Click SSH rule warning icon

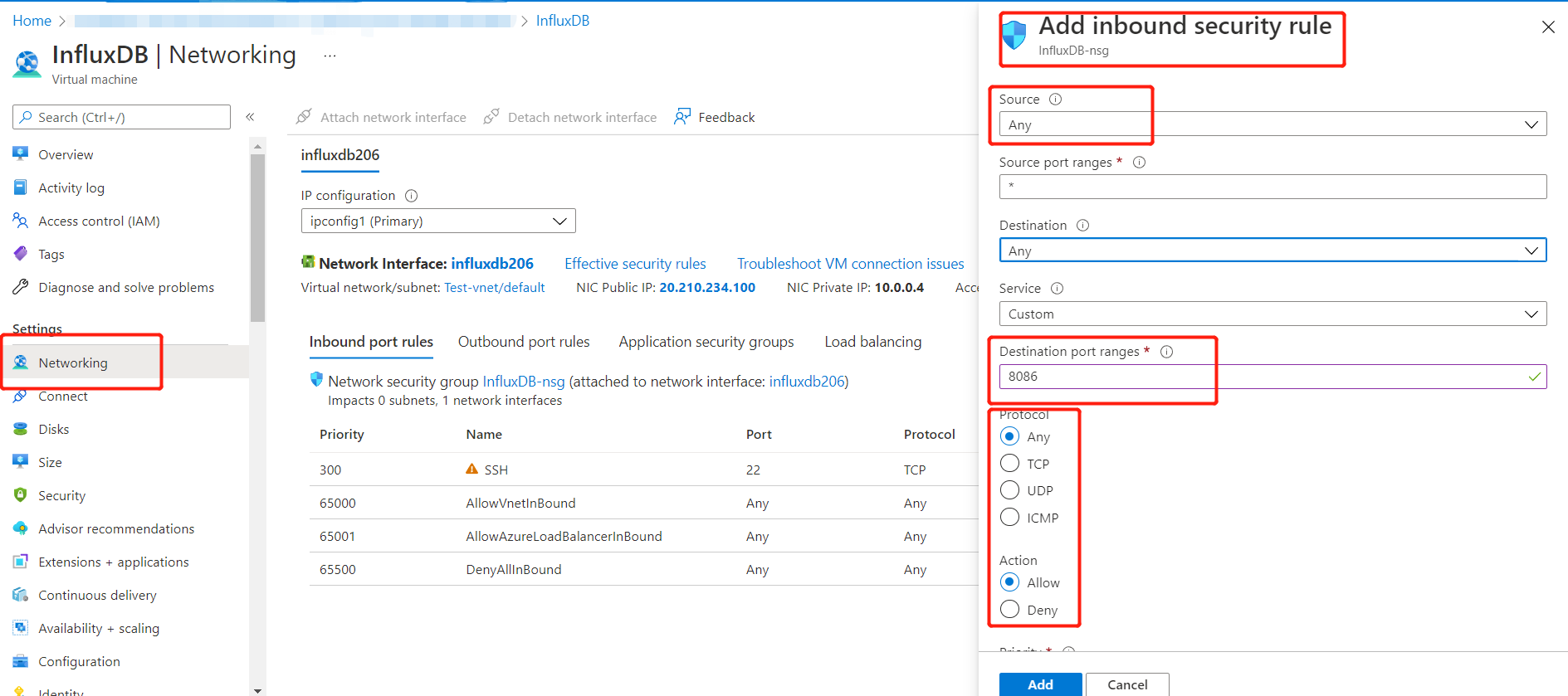coord(471,470)
